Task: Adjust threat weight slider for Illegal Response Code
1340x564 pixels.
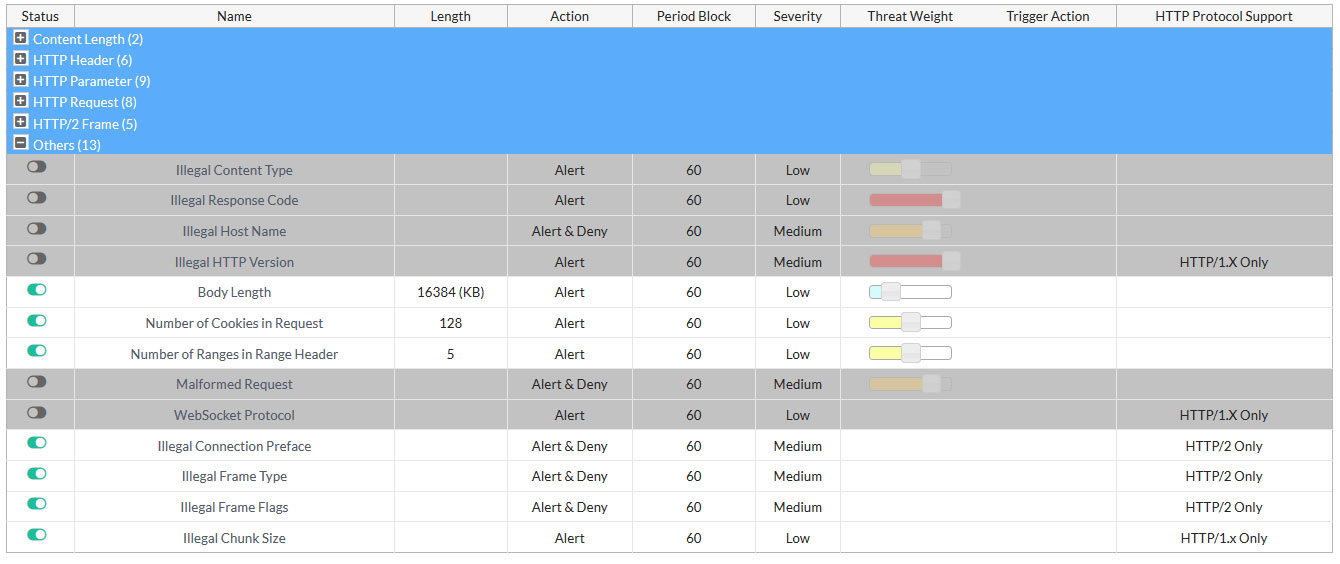Action: [x=951, y=200]
